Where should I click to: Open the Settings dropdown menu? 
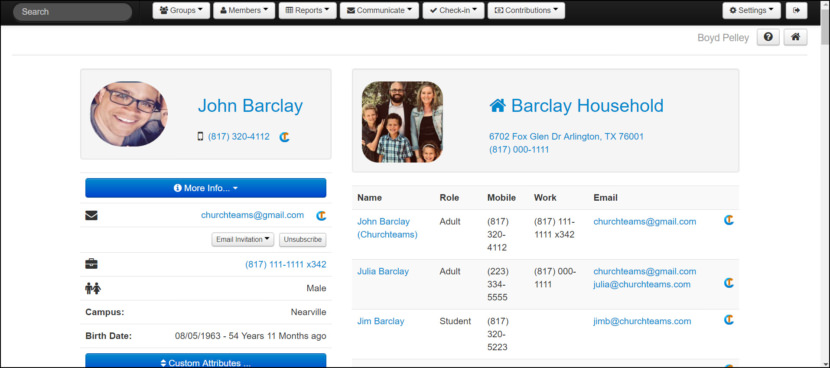tap(751, 11)
